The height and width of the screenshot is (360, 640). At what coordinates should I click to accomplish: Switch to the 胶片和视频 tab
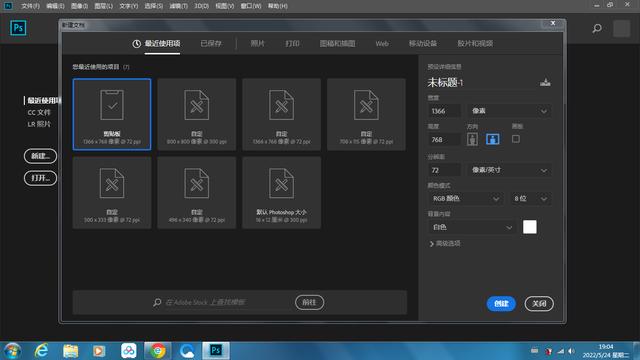(475, 44)
